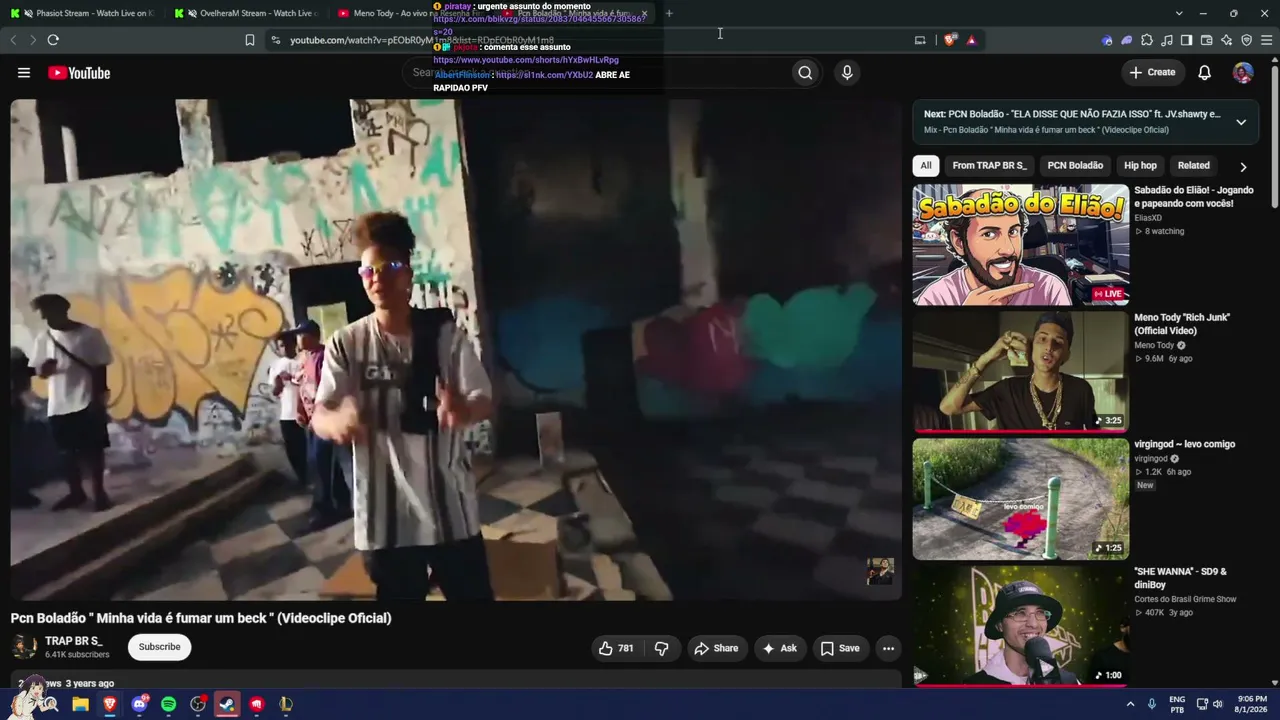Open the TRAP BR S_ channel avatar

pos(24,647)
